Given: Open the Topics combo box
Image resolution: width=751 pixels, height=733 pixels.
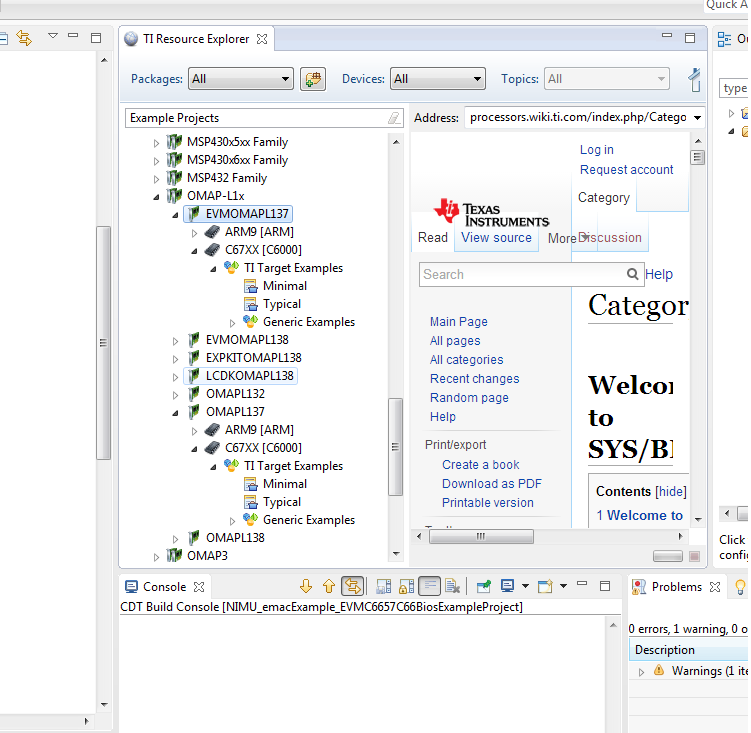Looking at the screenshot, I should (x=606, y=79).
